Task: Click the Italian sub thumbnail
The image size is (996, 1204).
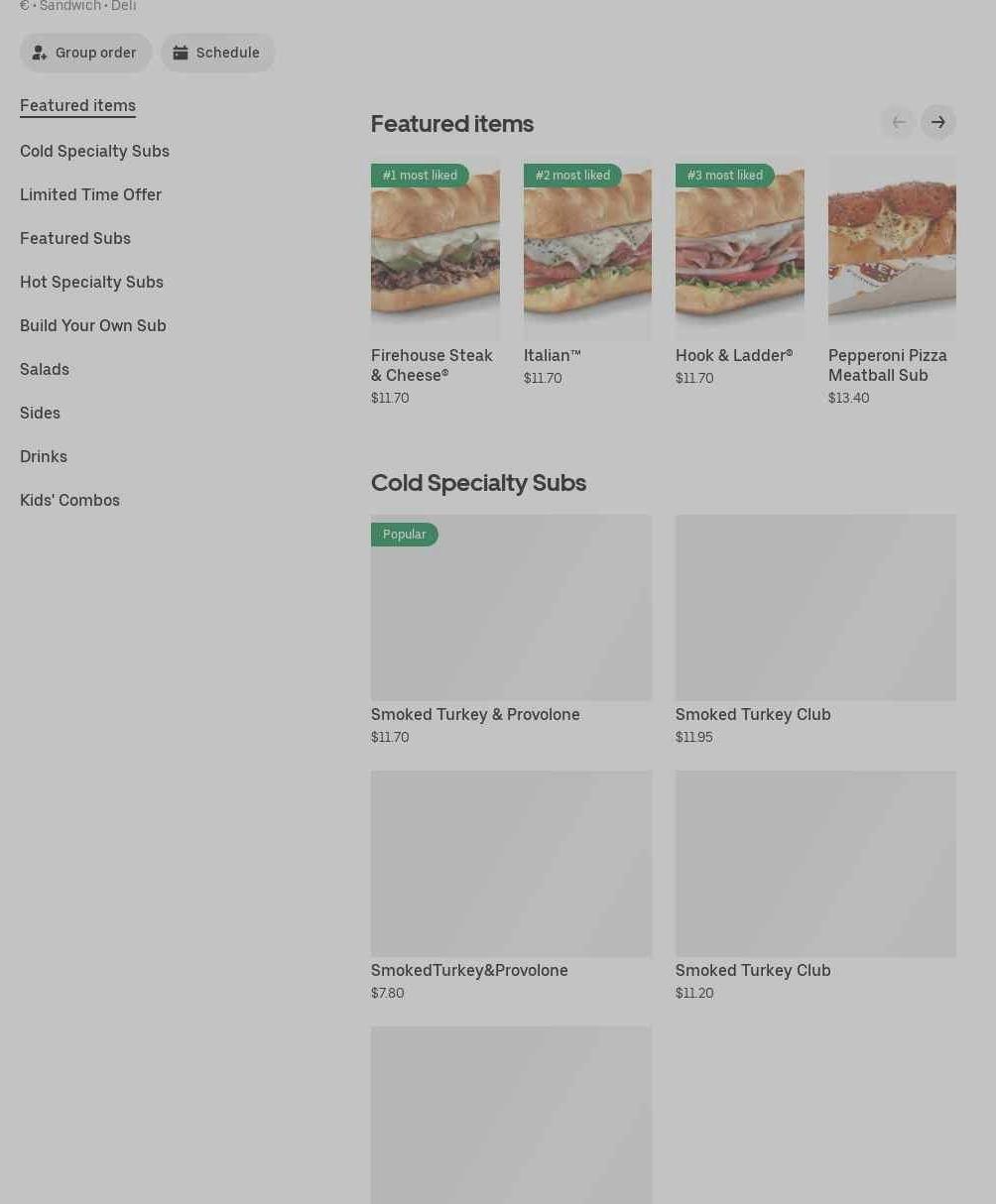Action: pos(587,248)
